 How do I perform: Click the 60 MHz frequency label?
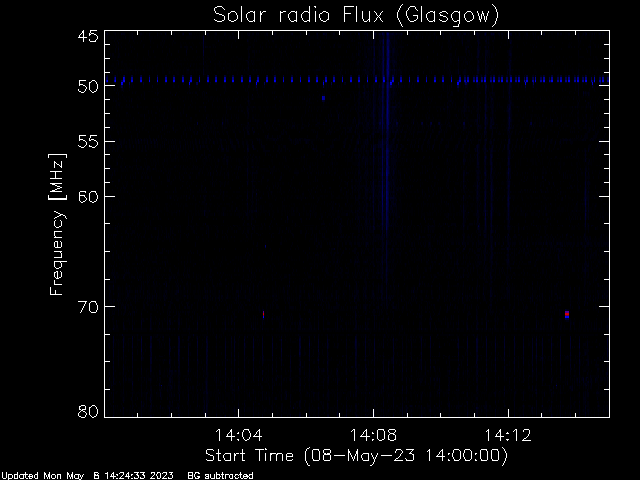[x=88, y=197]
